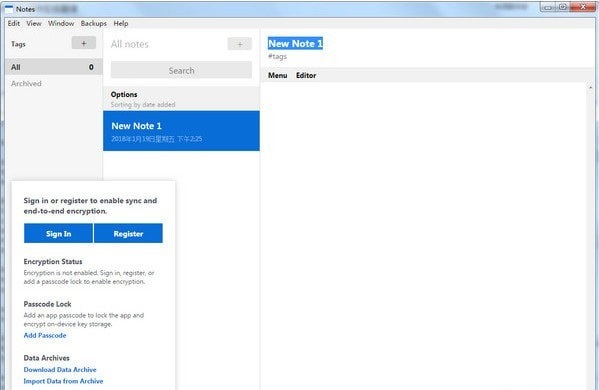Click inside the note text area

[423, 237]
